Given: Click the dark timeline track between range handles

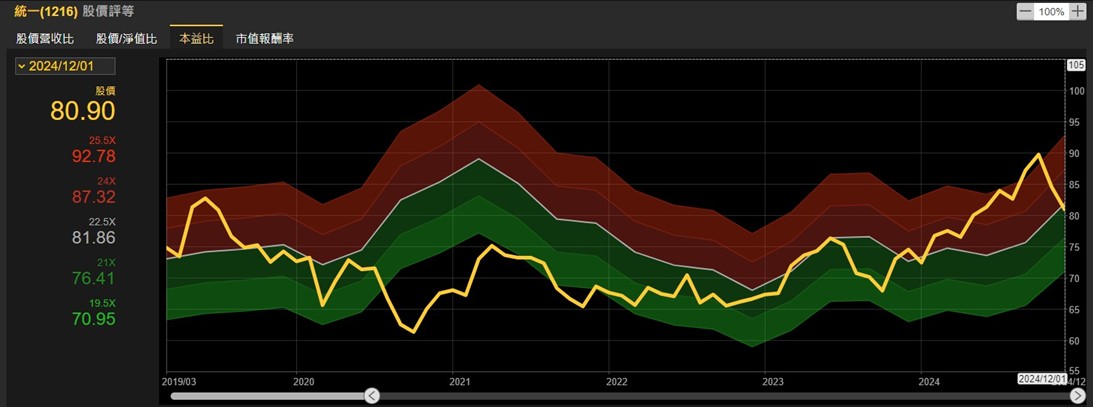Looking at the screenshot, I should (720, 396).
